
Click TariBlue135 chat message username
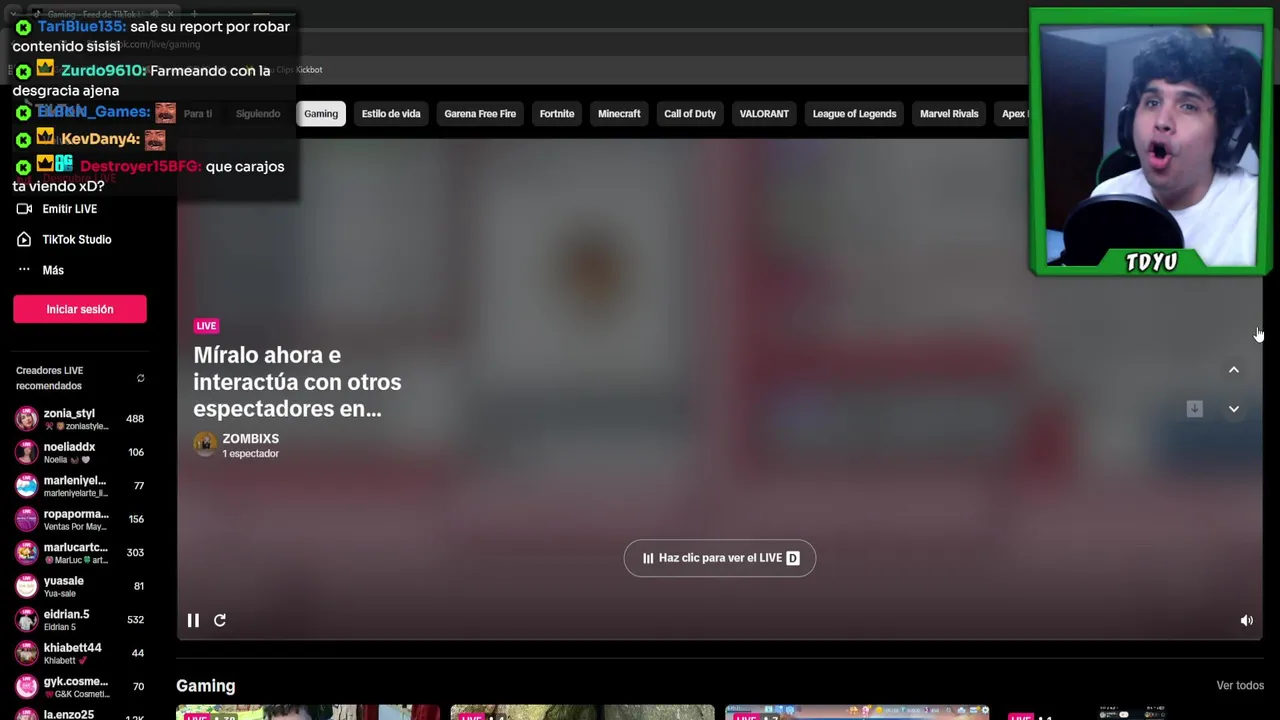pos(82,27)
